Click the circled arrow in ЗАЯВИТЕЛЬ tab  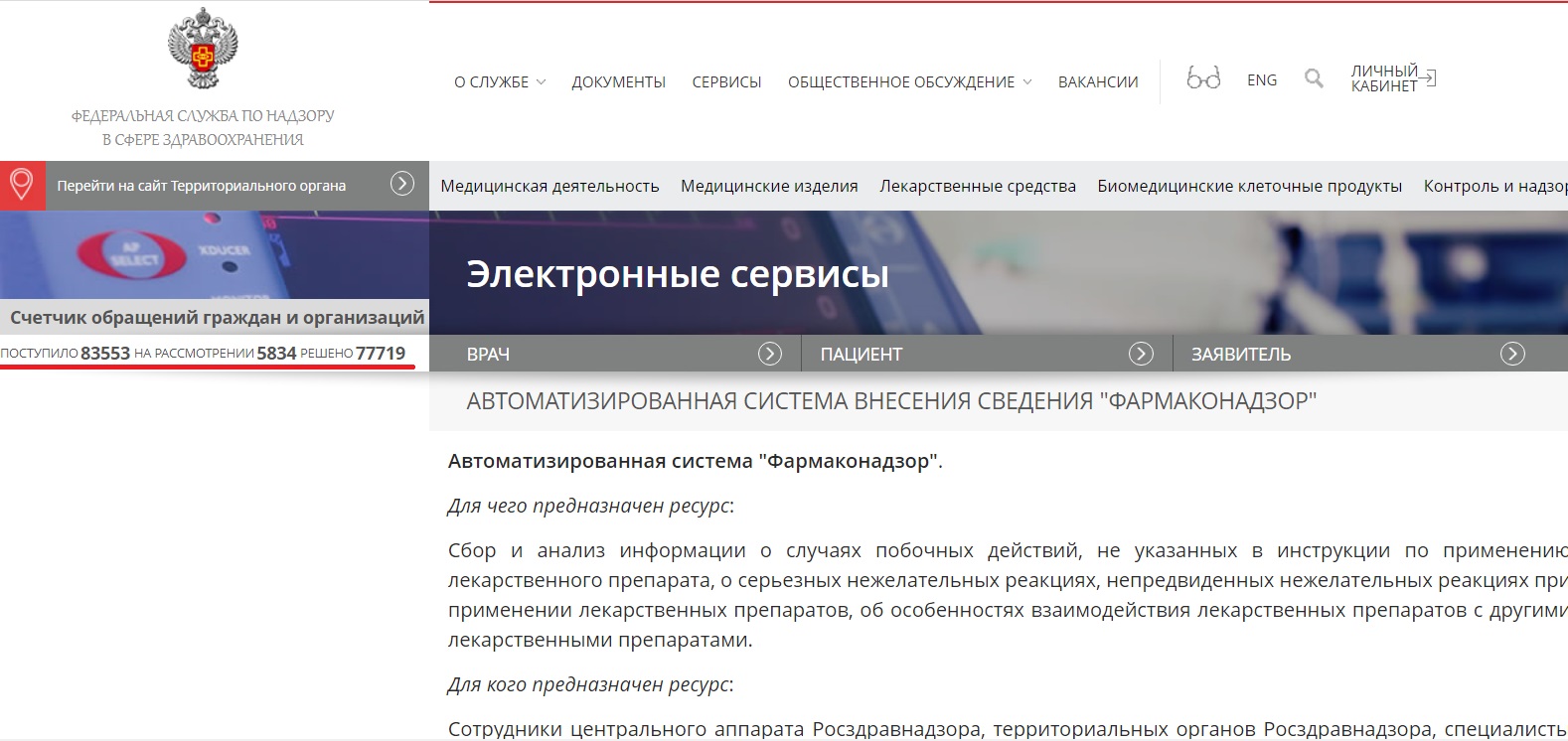click(1511, 354)
